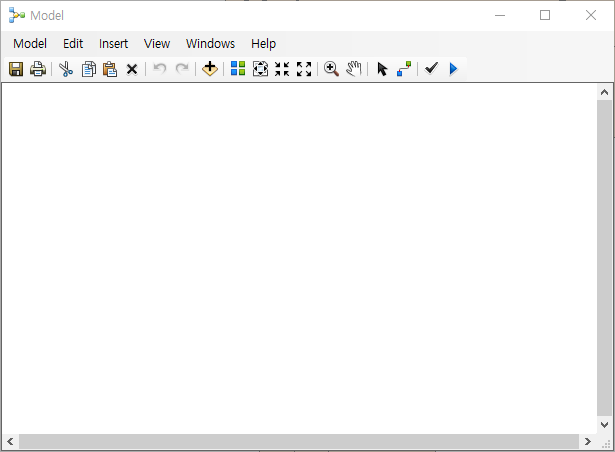Add data or tool with plus icon

[x=210, y=69]
